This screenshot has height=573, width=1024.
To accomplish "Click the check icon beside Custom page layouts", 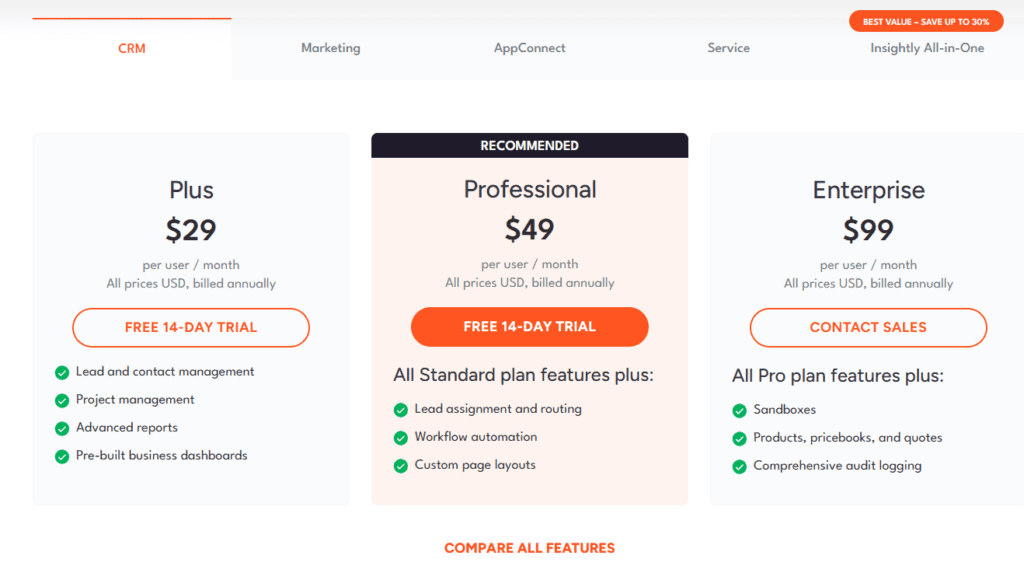I will pyautogui.click(x=401, y=466).
